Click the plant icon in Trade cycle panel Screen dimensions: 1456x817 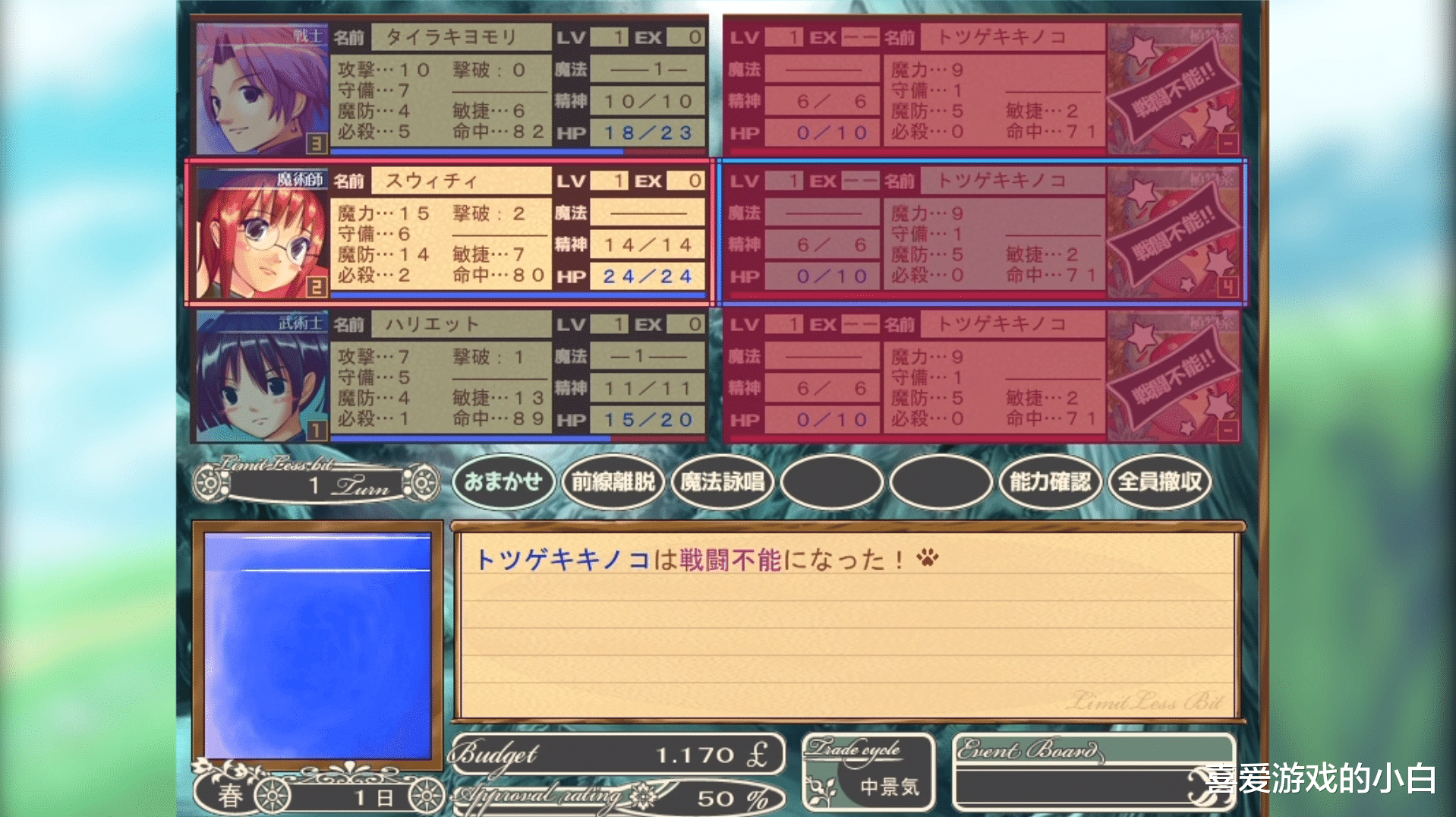coord(821,790)
